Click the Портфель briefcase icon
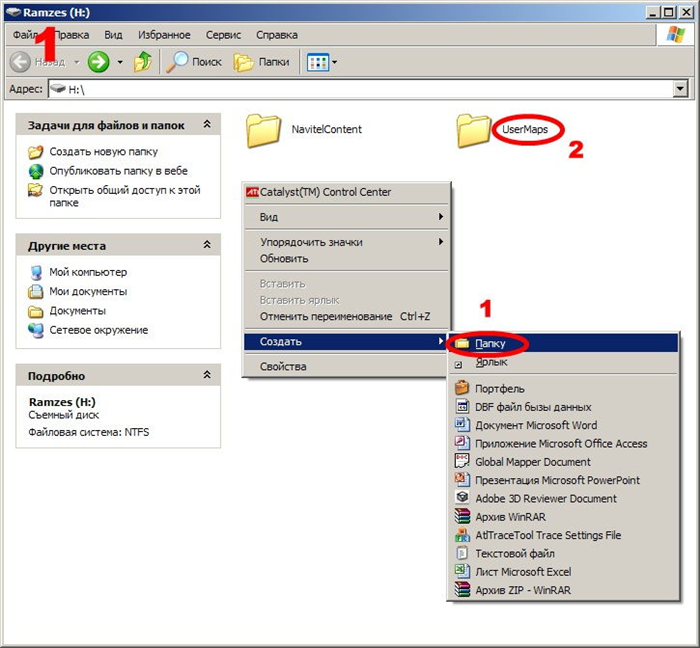This screenshot has height=648, width=700. point(462,387)
